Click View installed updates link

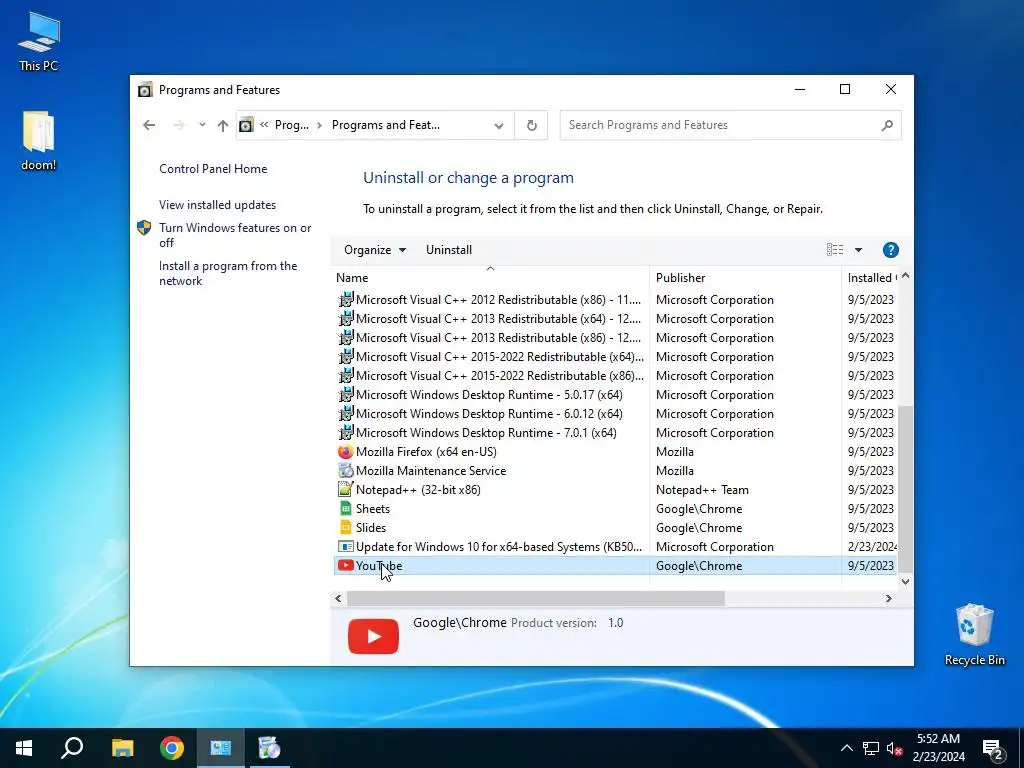tap(217, 205)
